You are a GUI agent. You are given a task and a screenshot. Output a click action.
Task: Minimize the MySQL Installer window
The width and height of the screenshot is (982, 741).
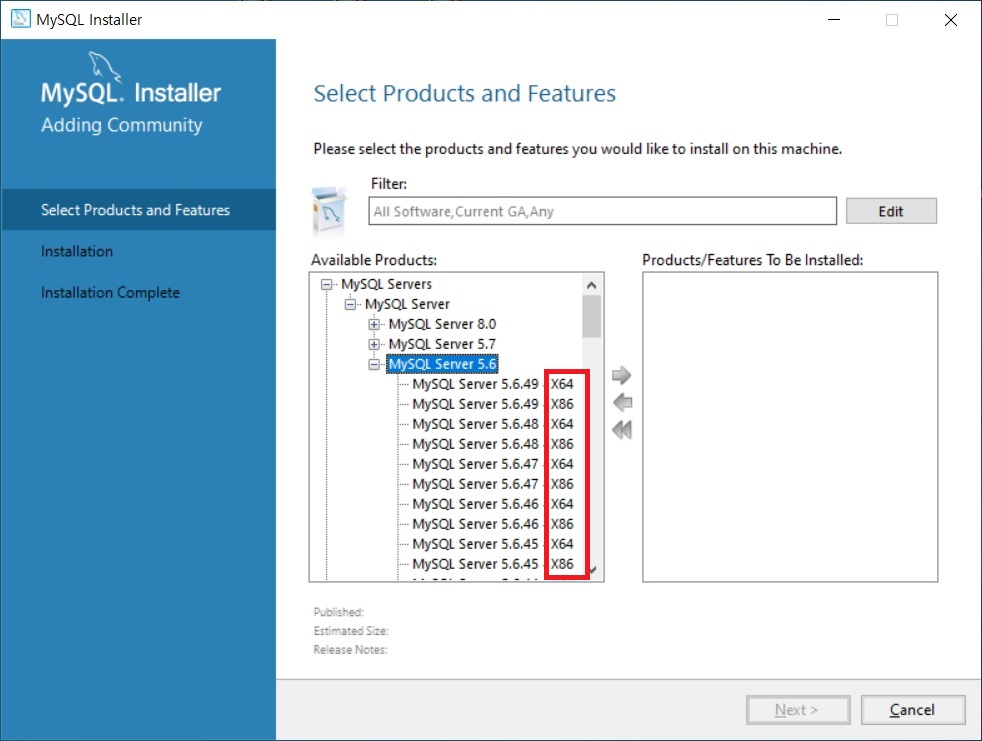coord(834,19)
